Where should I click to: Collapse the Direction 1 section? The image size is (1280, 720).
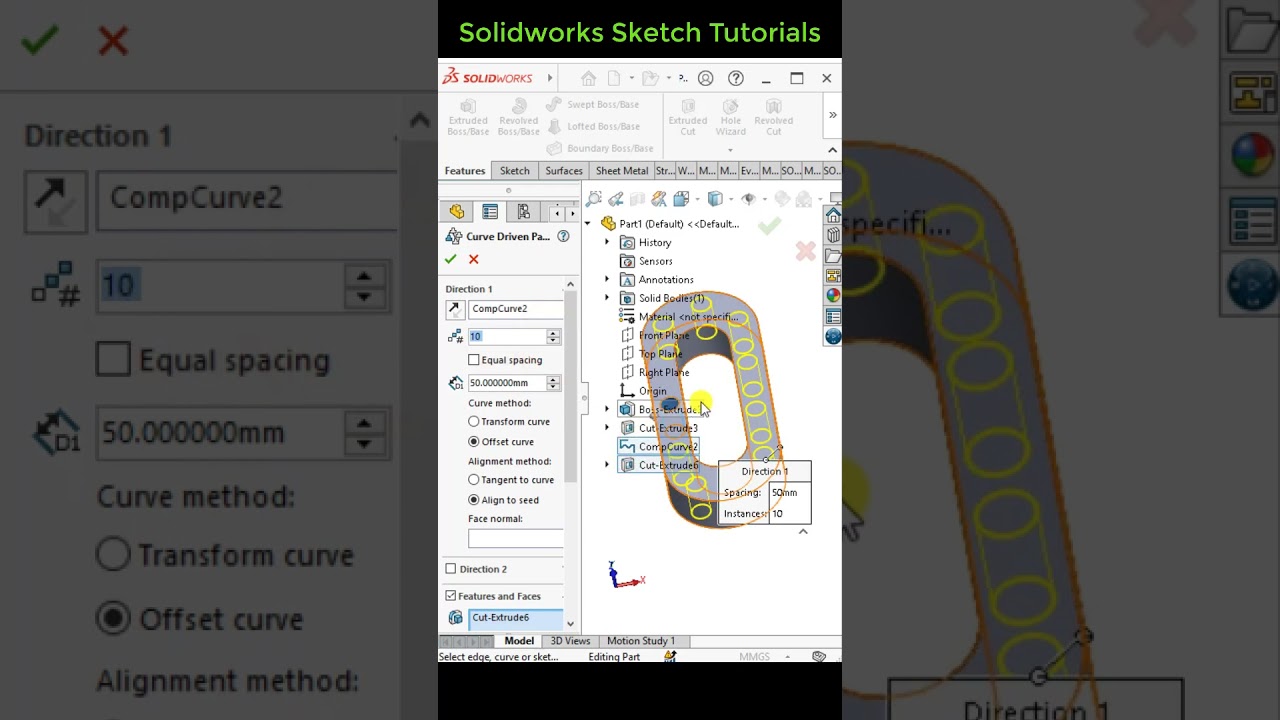point(570,286)
